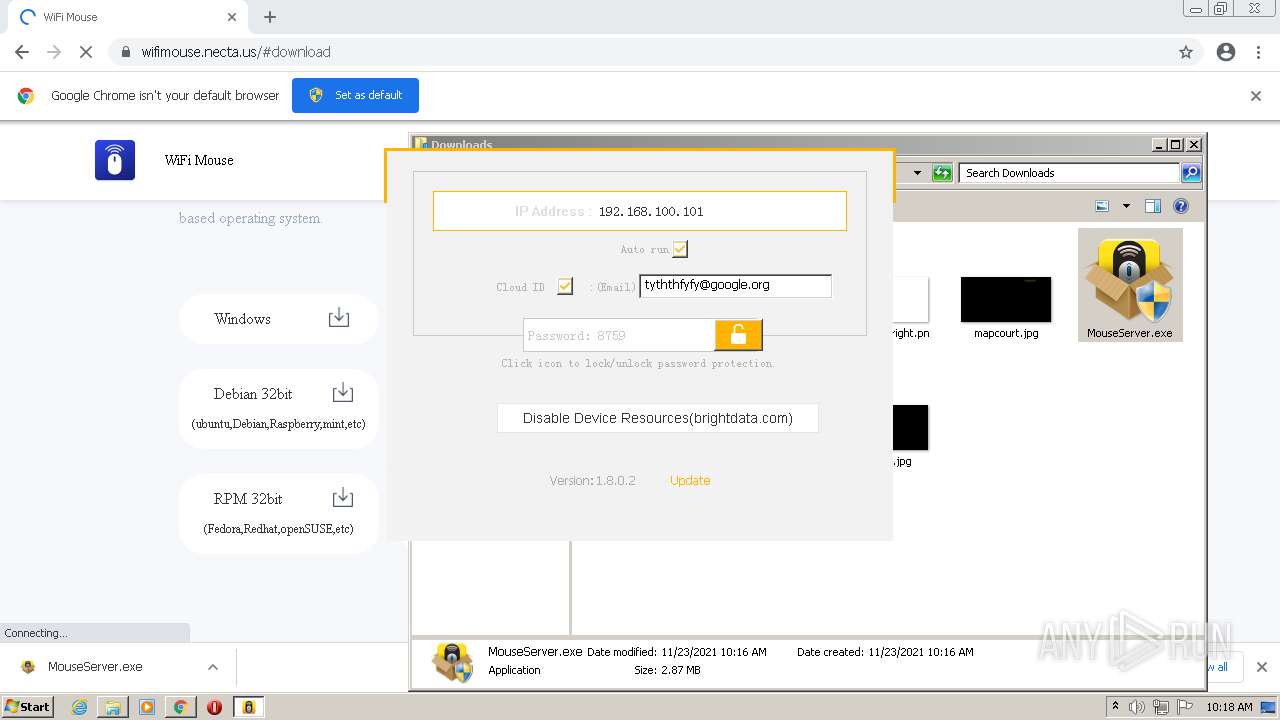This screenshot has height=720, width=1280.
Task: Open MouseServer.exe from download shelf
Action: point(95,667)
